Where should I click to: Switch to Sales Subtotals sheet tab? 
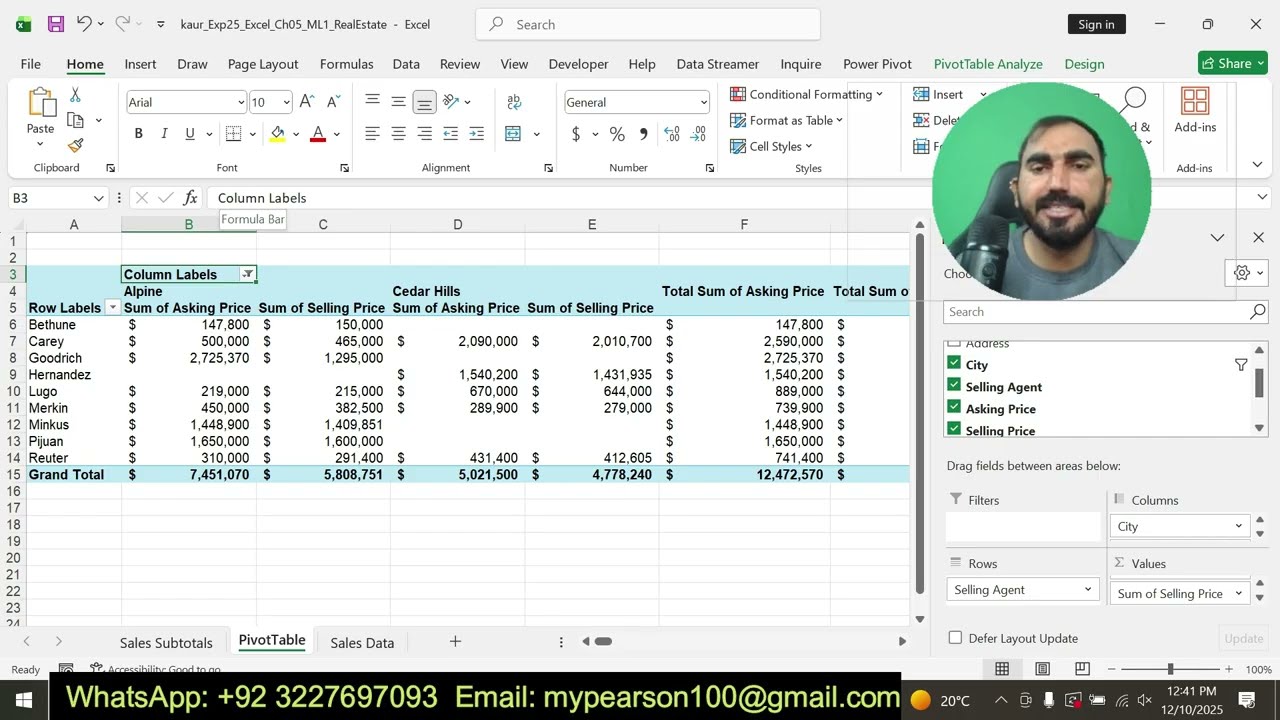tap(166, 643)
